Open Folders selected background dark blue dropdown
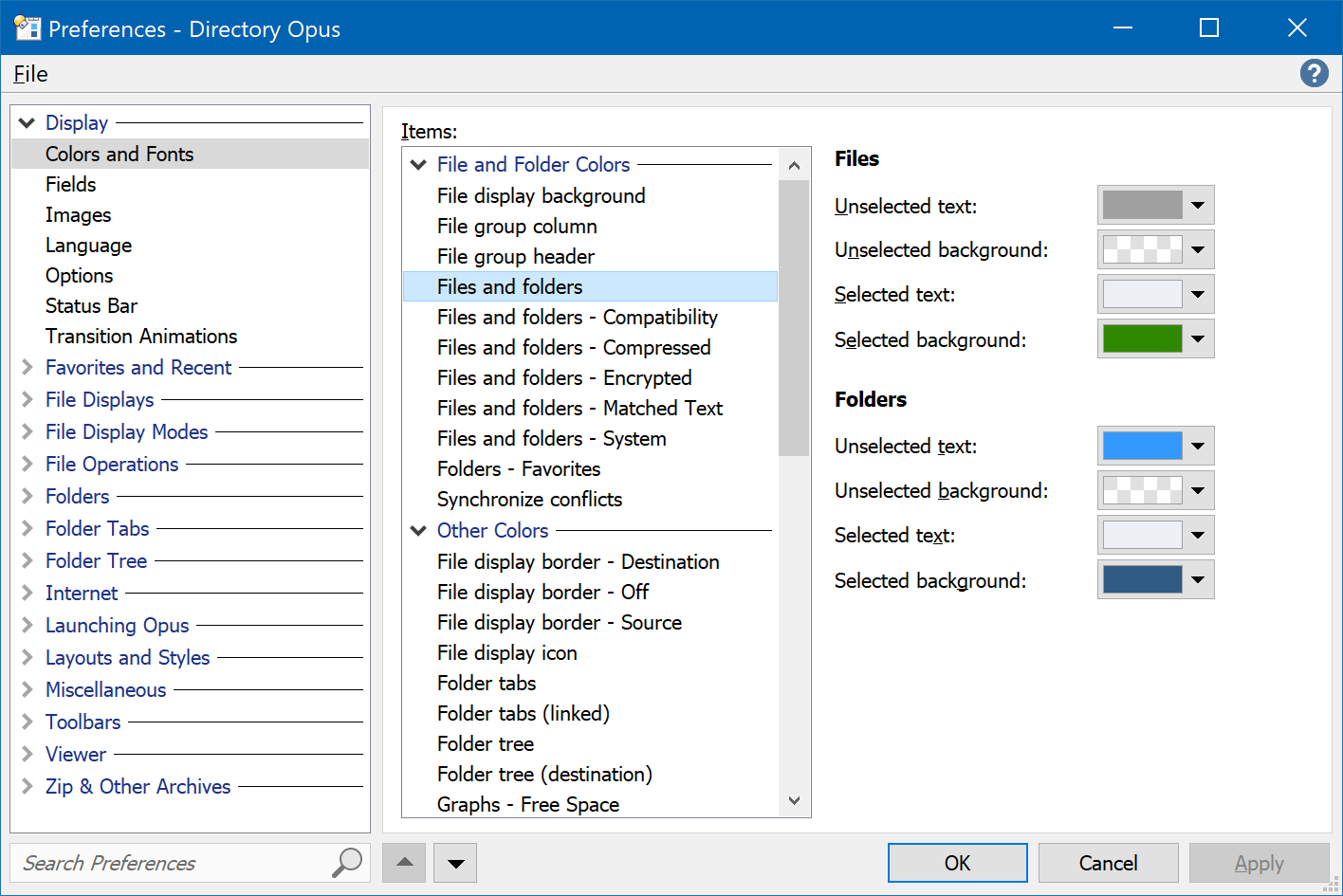1343x896 pixels. click(1155, 579)
